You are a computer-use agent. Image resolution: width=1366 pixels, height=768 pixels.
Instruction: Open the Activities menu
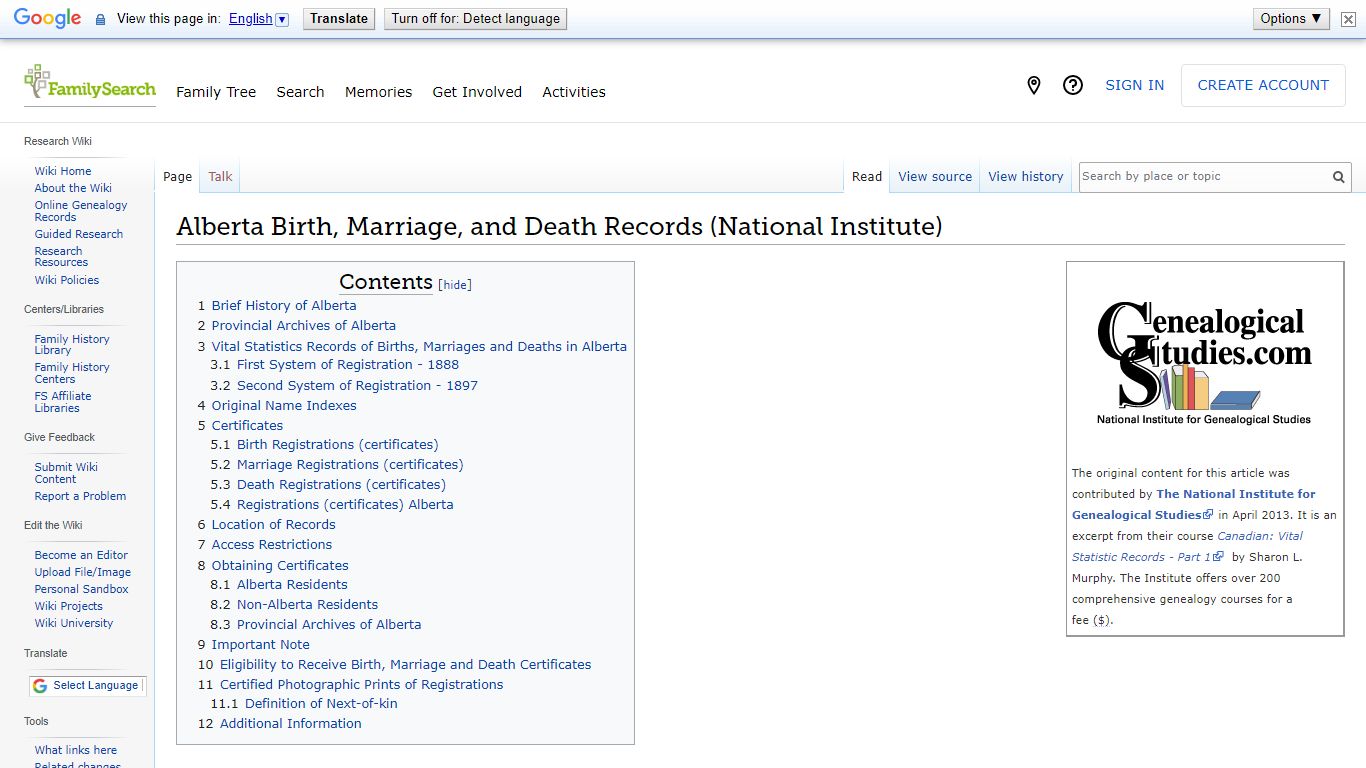point(574,92)
